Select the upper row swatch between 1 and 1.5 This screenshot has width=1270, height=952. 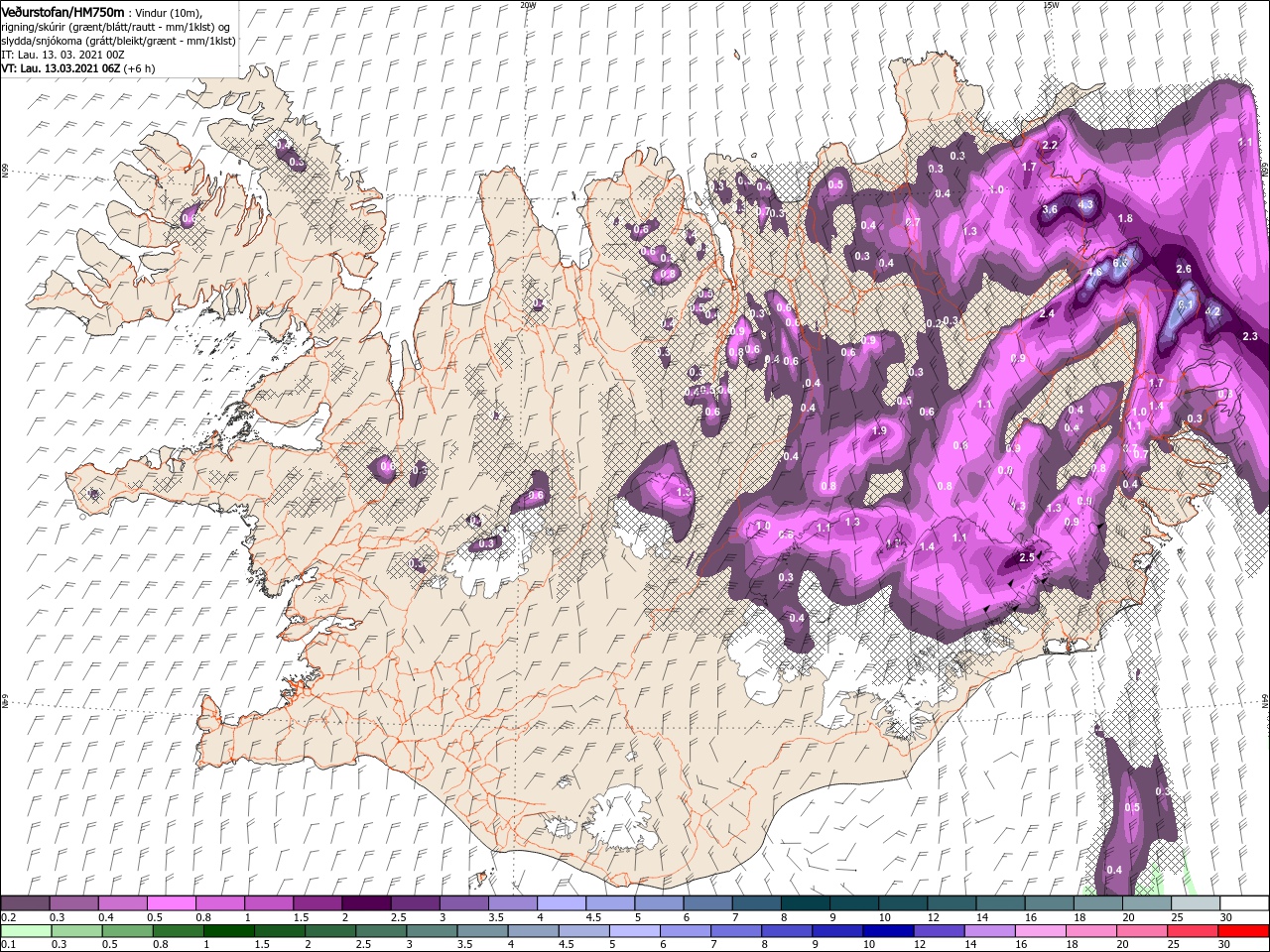coord(269,903)
